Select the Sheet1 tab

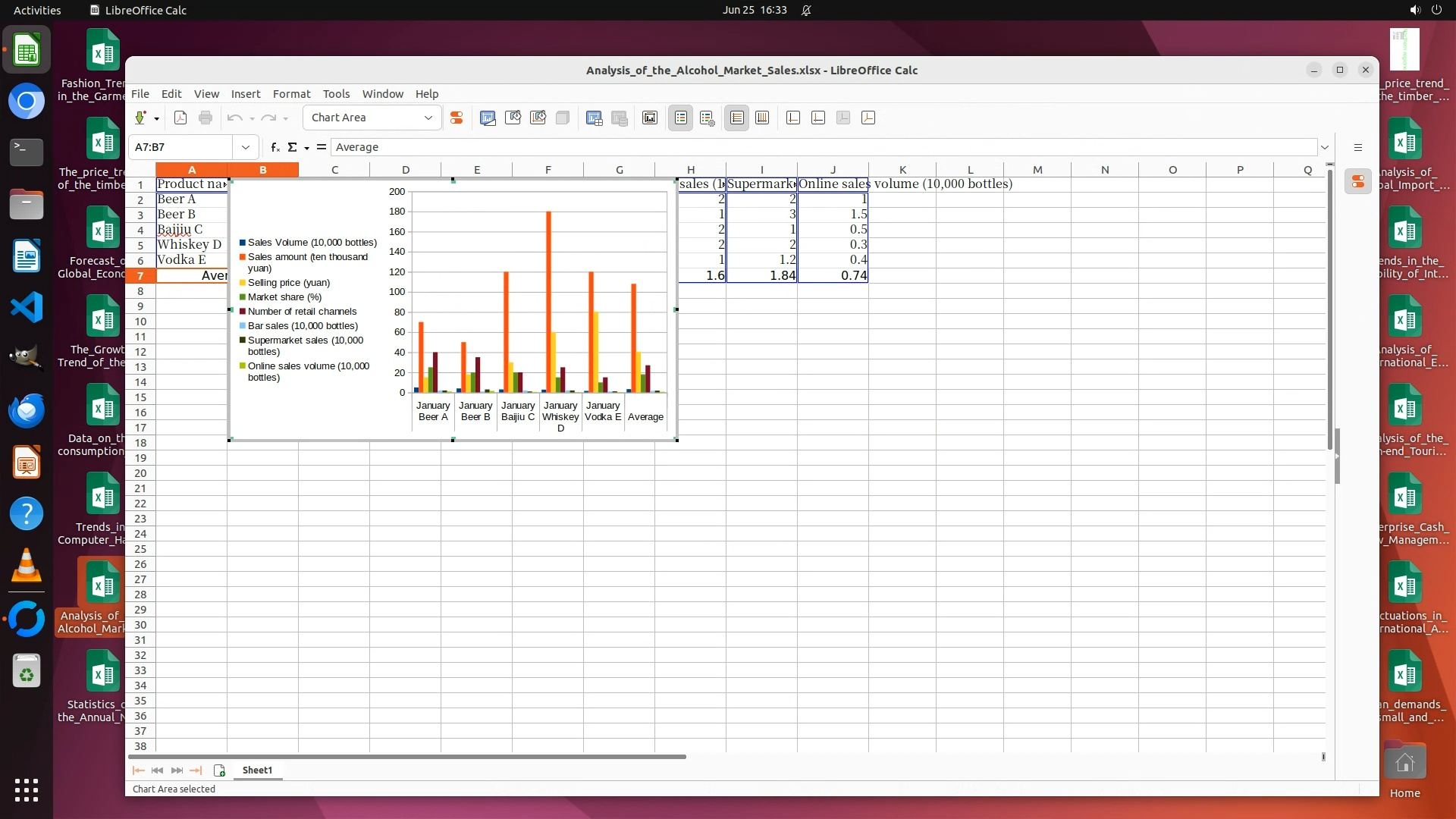click(257, 770)
